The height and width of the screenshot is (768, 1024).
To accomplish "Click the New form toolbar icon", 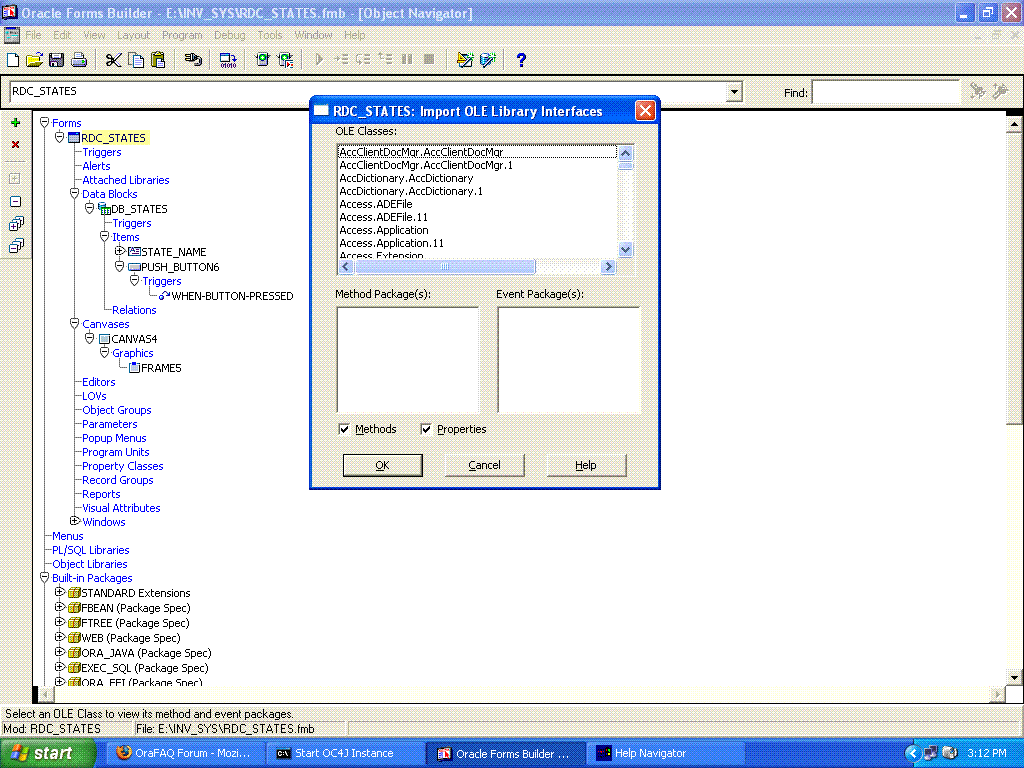I will pos(13,60).
